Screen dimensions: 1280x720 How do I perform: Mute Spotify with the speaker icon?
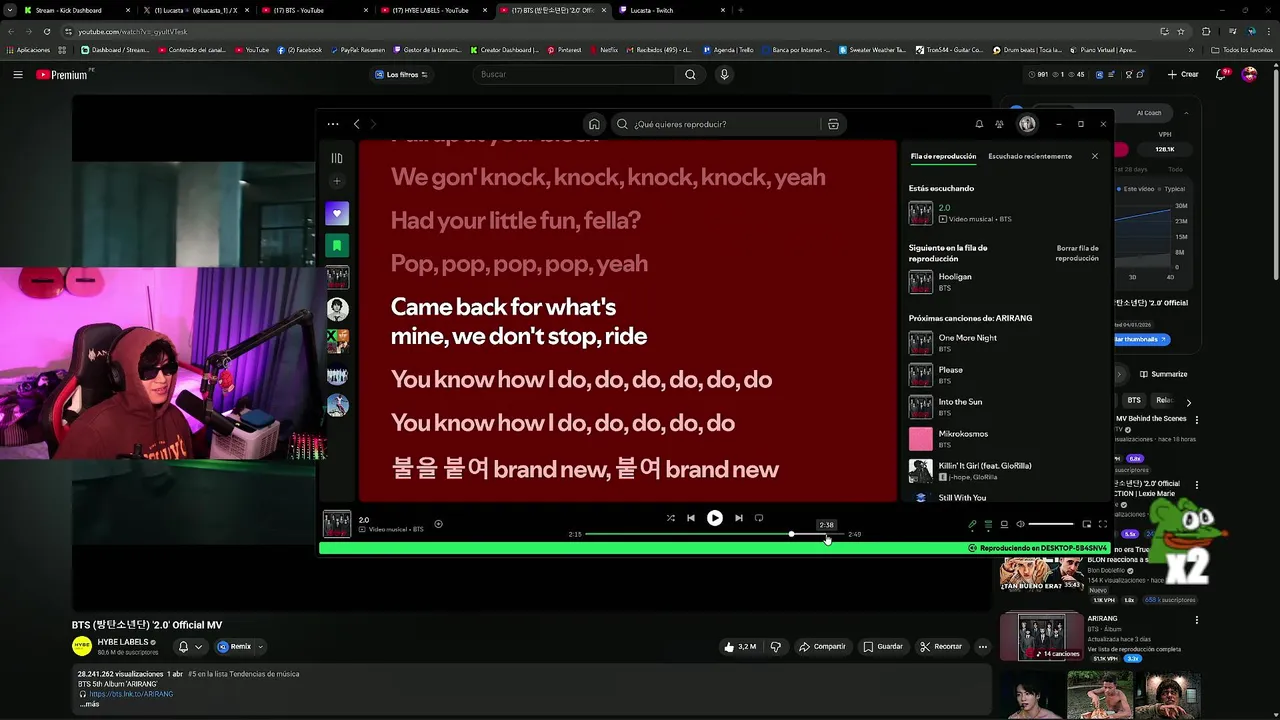click(1020, 524)
